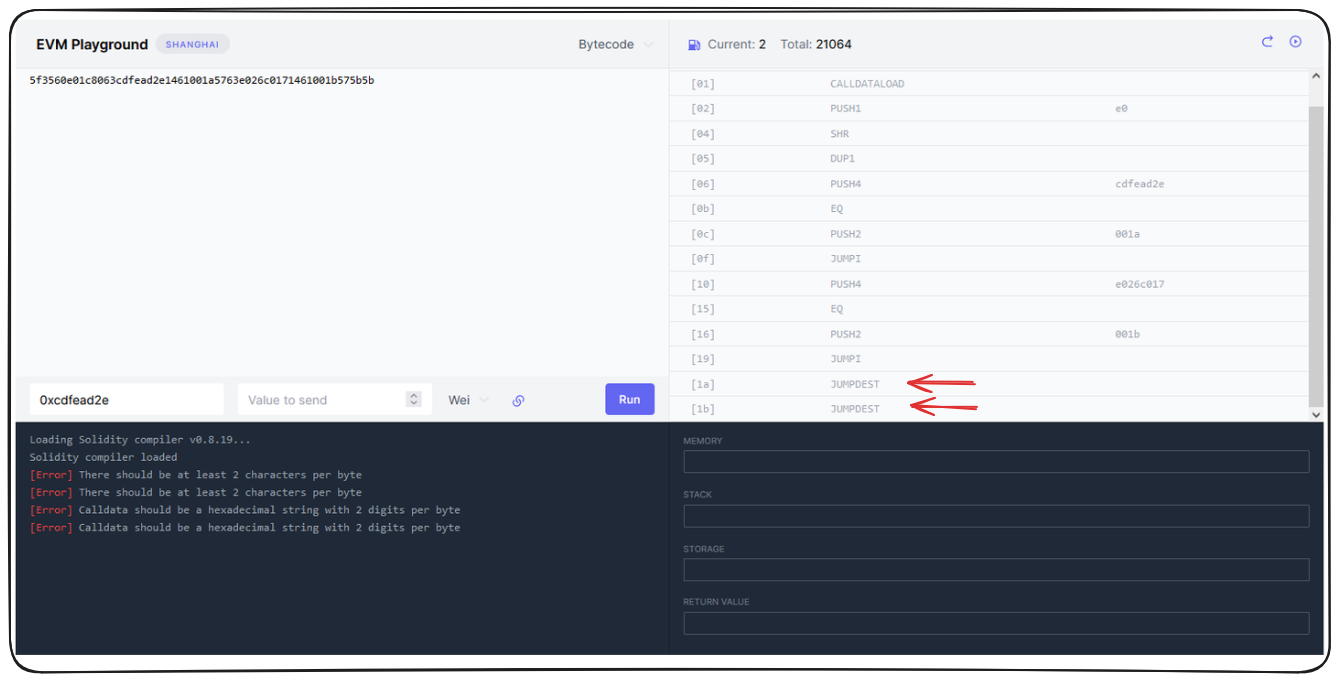This screenshot has width=1339, height=682.
Task: Click the first JUMPDEST at offset 1a
Action: [854, 384]
